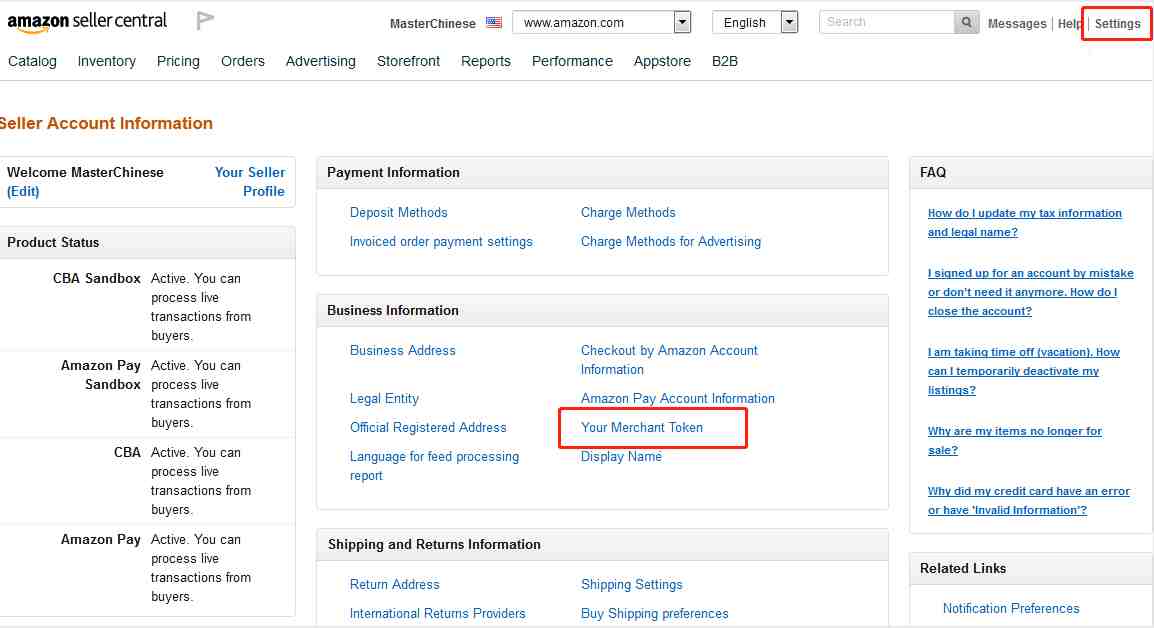
Task: Open Return Address link
Action: pyautogui.click(x=394, y=585)
